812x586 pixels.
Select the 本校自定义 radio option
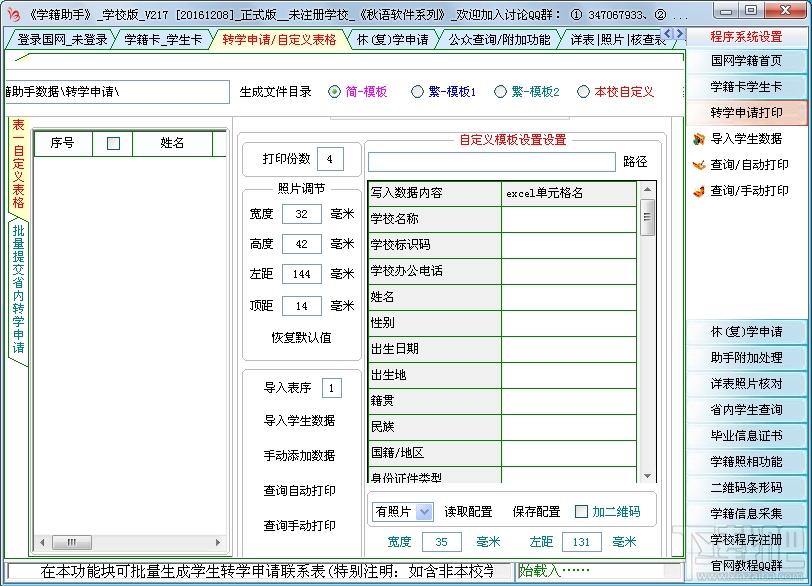[x=583, y=92]
